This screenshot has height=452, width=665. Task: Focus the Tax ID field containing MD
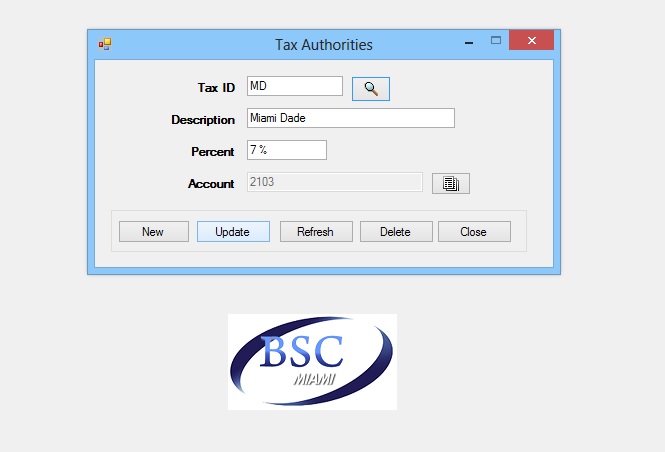point(295,86)
